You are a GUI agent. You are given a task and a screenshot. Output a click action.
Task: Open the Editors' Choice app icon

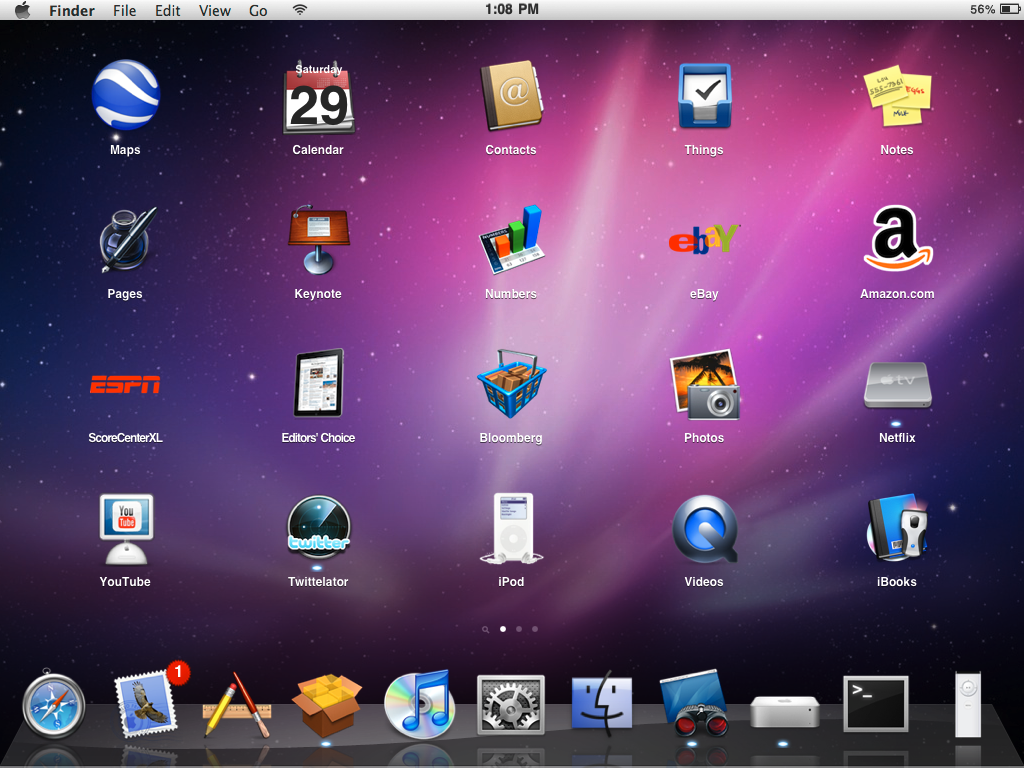pyautogui.click(x=318, y=383)
